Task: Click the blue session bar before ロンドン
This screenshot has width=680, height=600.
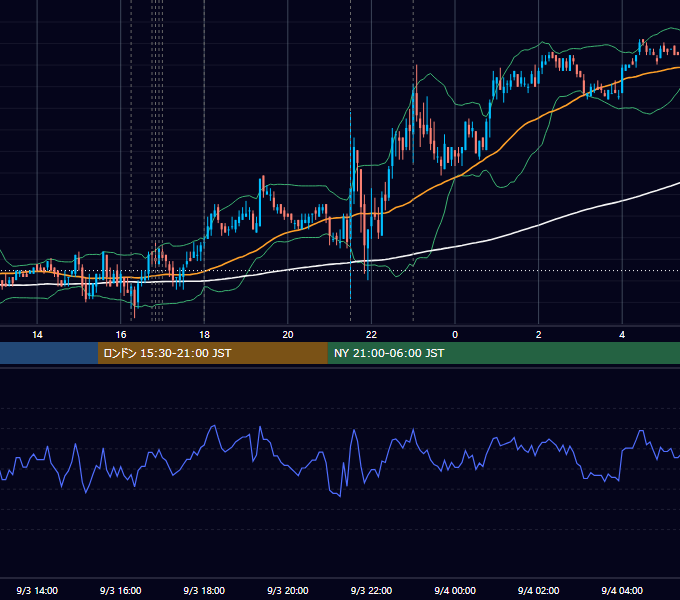Action: point(49,353)
